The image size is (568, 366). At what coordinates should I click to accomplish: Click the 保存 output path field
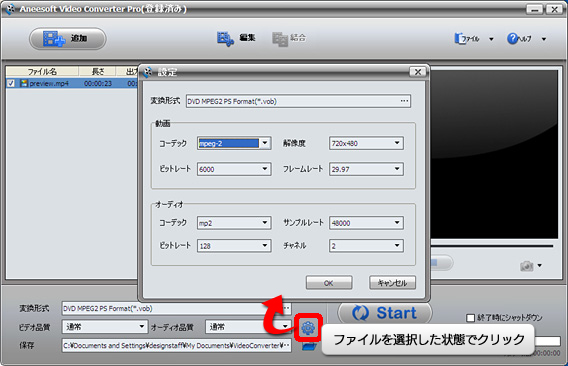coord(176,346)
